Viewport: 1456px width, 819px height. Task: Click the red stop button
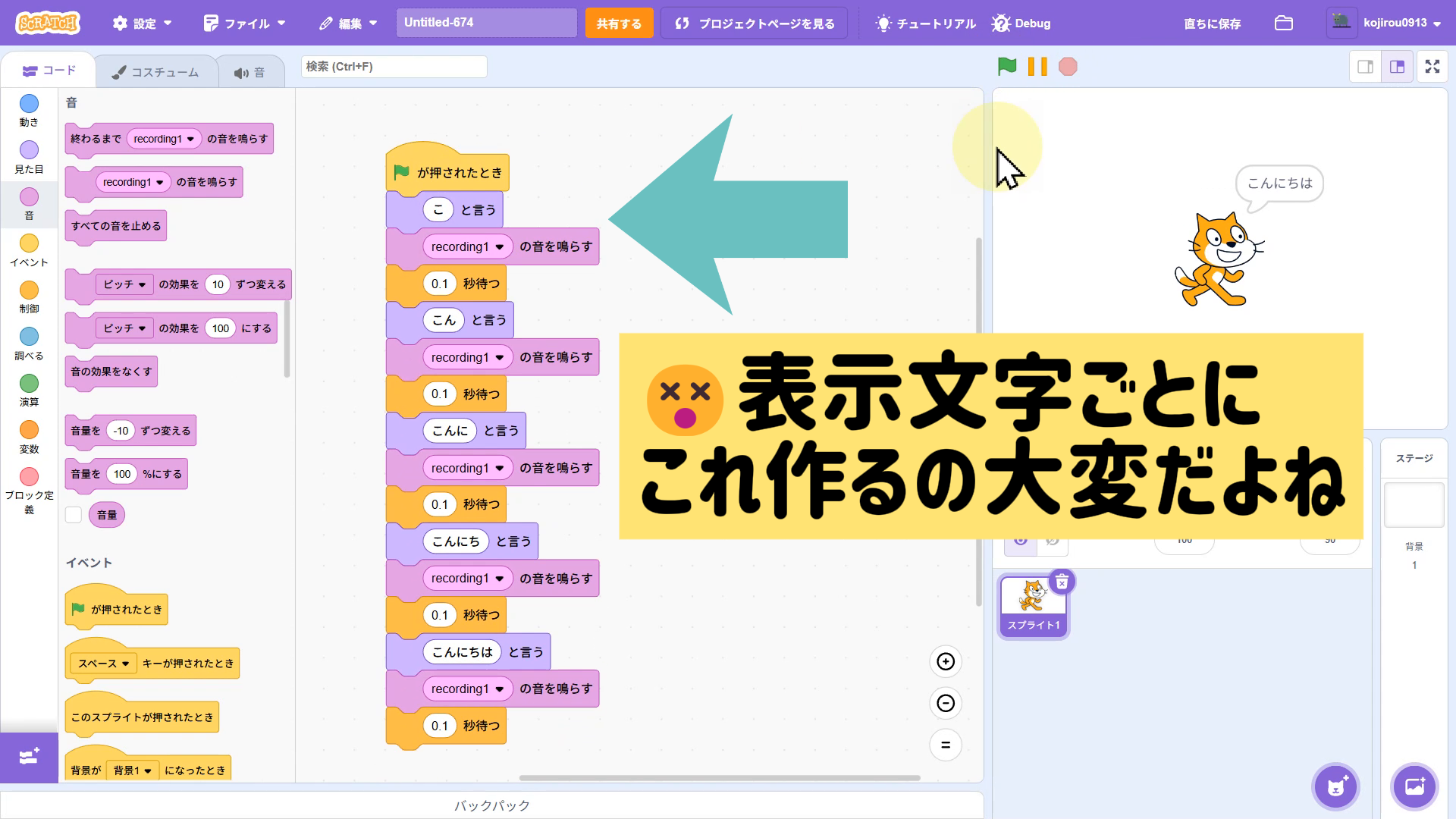click(x=1068, y=67)
